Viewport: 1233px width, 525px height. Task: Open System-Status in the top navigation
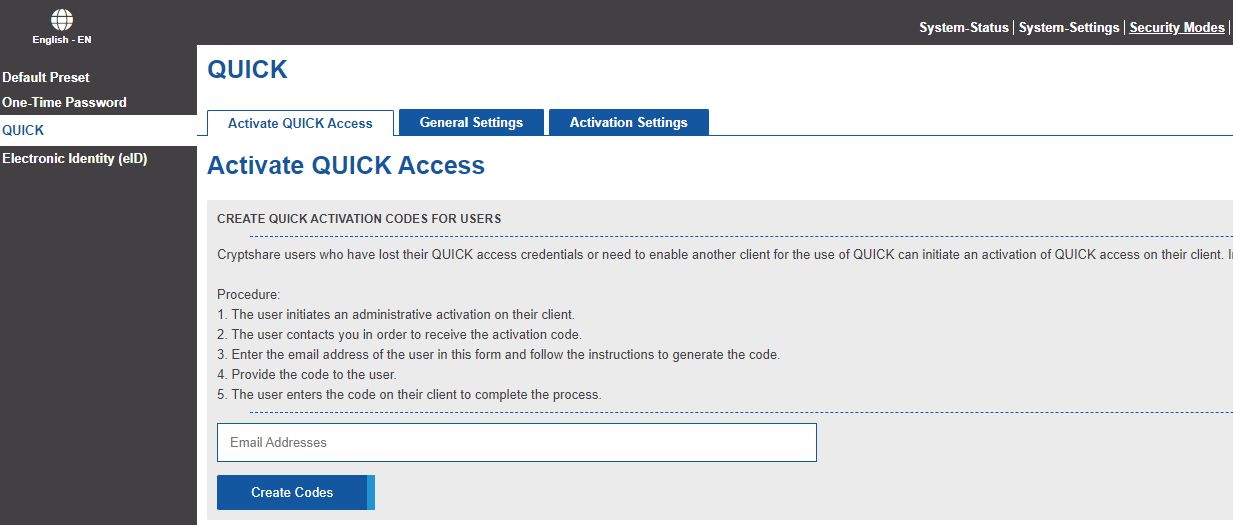pos(964,27)
